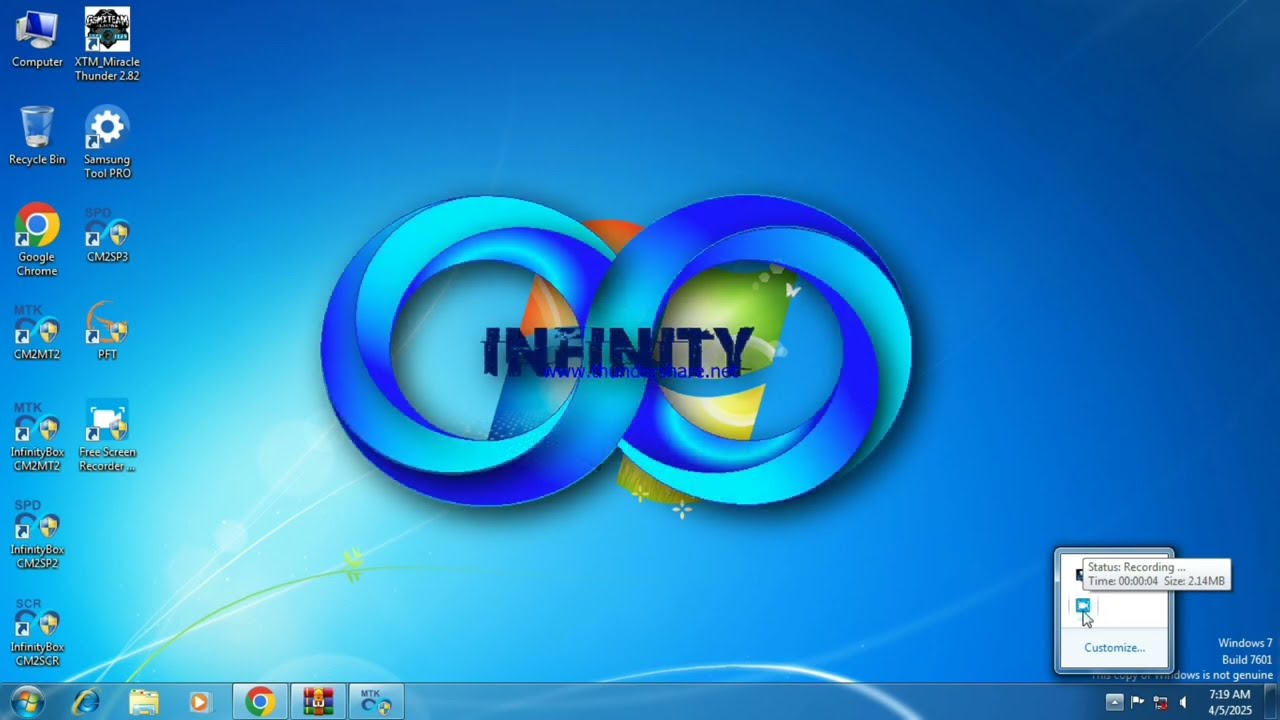Image resolution: width=1280 pixels, height=720 pixels.
Task: Launch Internet Explorer from taskbar
Action: tap(86, 702)
